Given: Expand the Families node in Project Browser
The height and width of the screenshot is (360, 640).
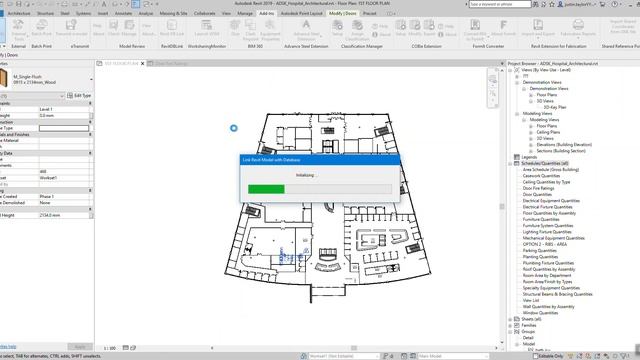Looking at the screenshot, I should tap(510, 325).
